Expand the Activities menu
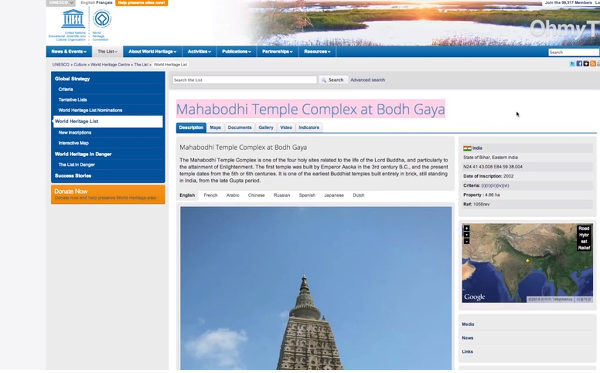This screenshot has height=373, width=600. click(x=199, y=51)
